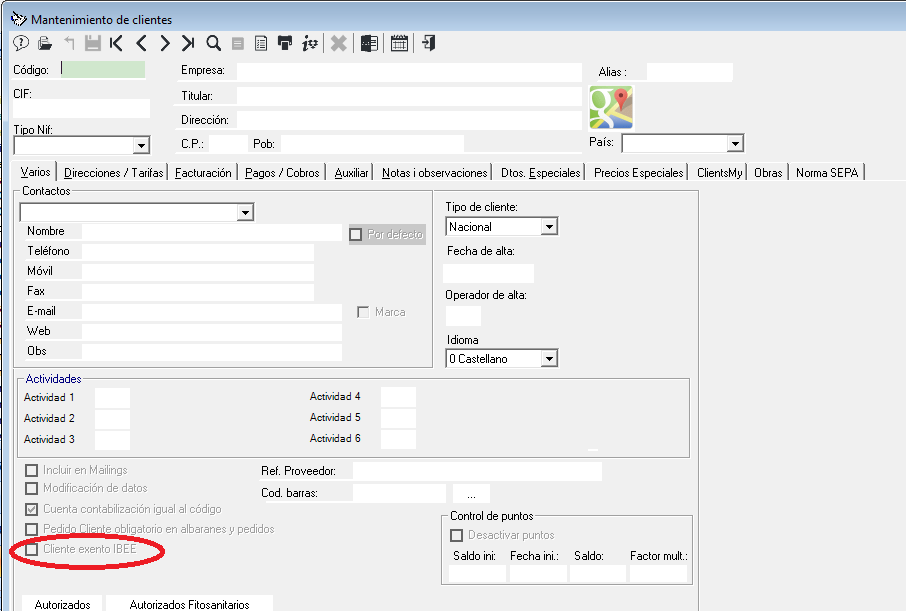Open the Norma SEPA tab

pyautogui.click(x=827, y=173)
